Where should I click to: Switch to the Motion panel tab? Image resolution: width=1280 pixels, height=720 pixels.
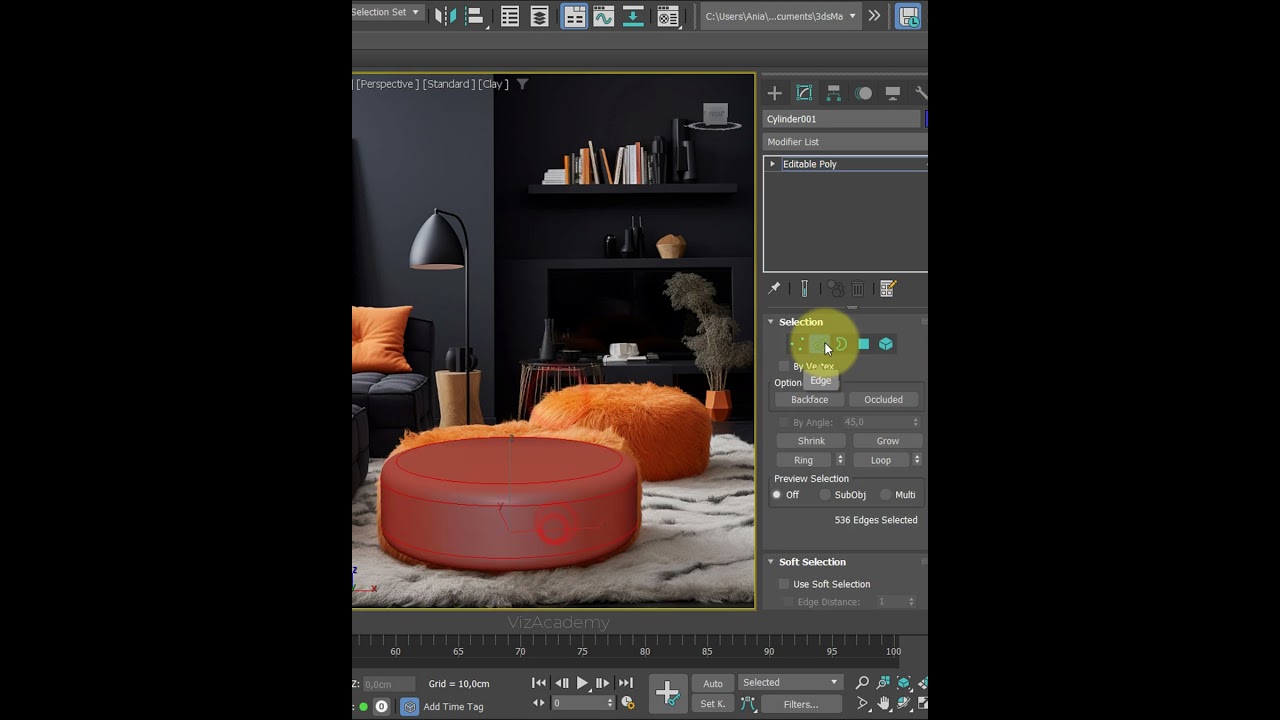coord(863,93)
